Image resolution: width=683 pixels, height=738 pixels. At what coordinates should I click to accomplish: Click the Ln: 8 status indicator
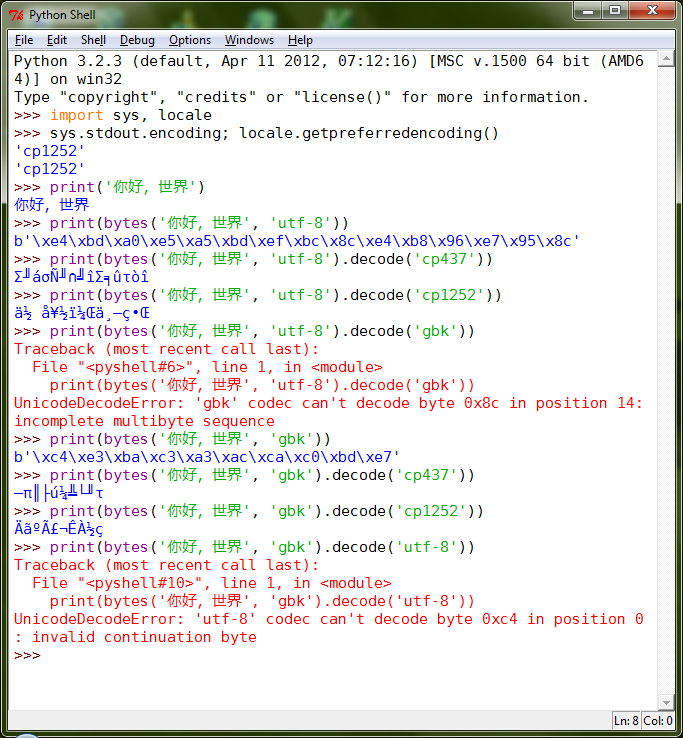(x=626, y=721)
